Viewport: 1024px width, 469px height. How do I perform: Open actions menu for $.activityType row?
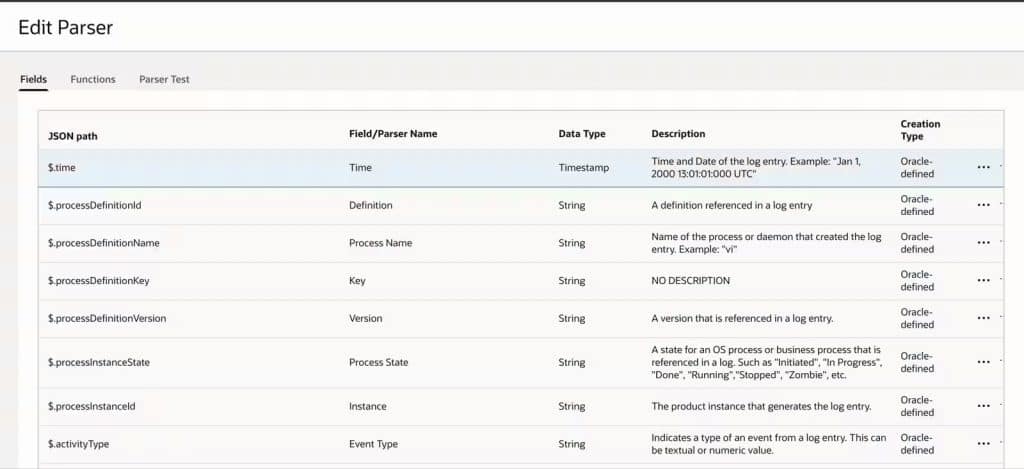click(x=984, y=444)
